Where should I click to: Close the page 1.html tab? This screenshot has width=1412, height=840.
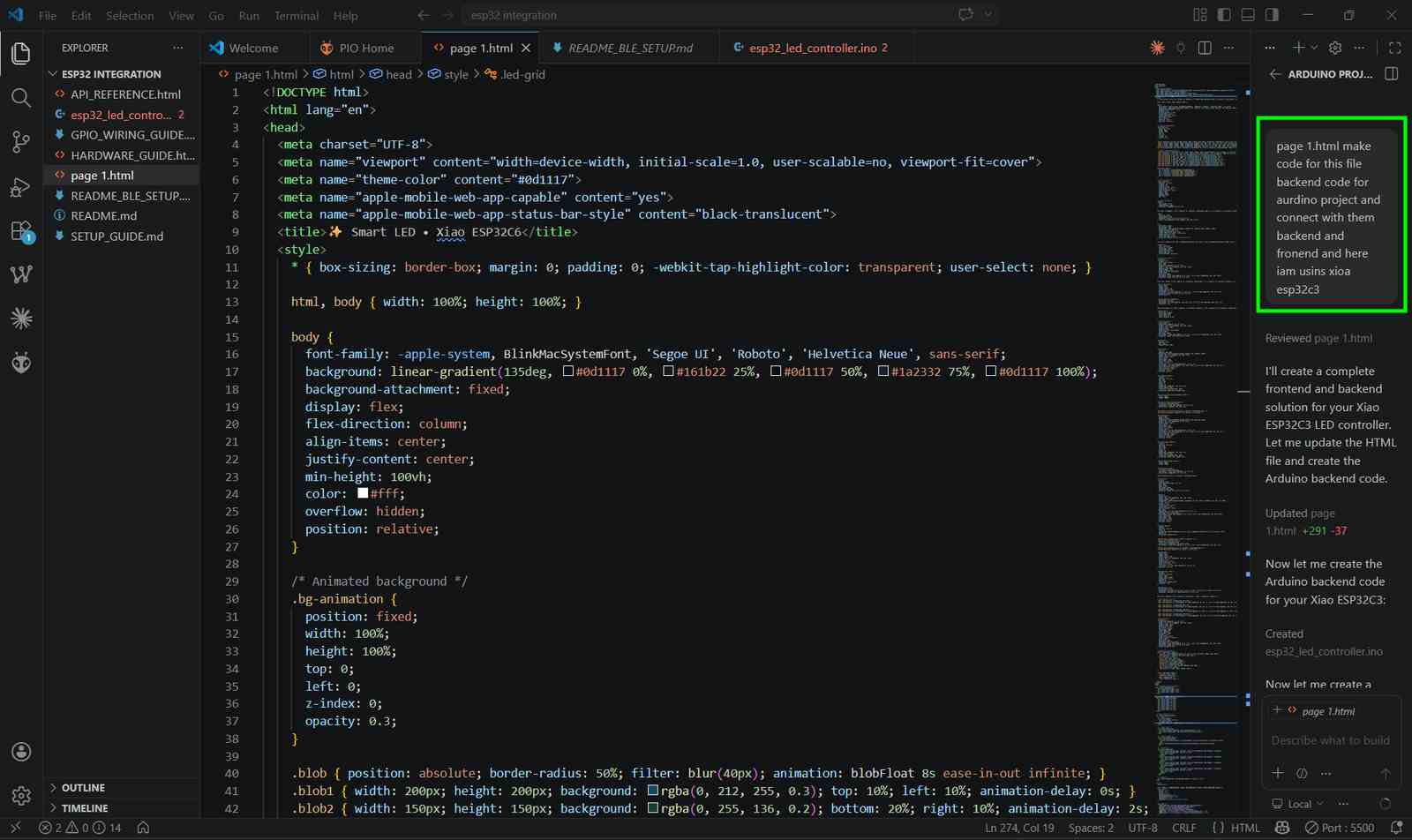click(x=526, y=48)
